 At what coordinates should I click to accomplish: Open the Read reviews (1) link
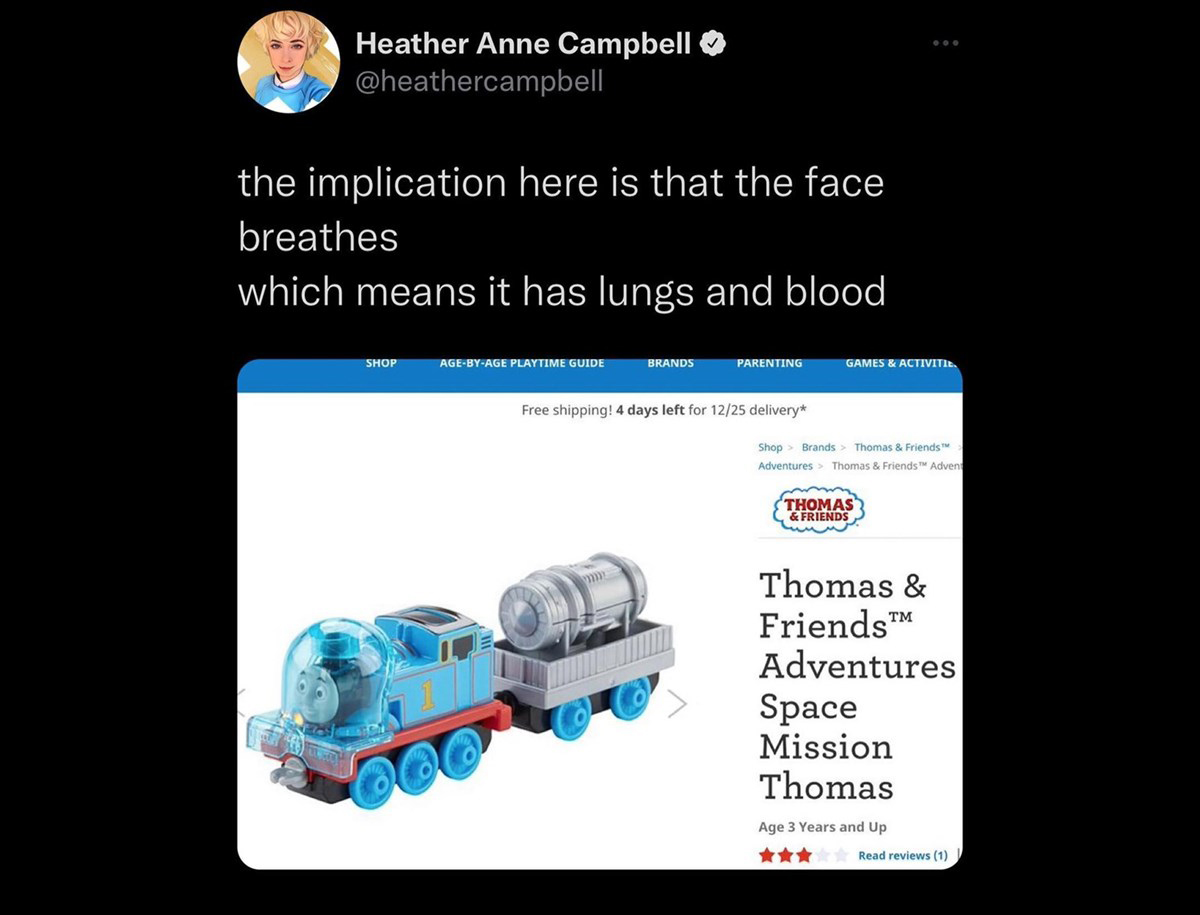[x=902, y=855]
